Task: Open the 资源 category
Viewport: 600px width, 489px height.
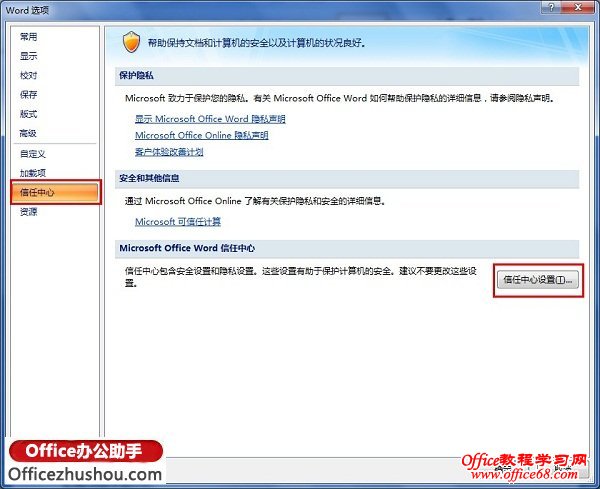Action: [29, 212]
